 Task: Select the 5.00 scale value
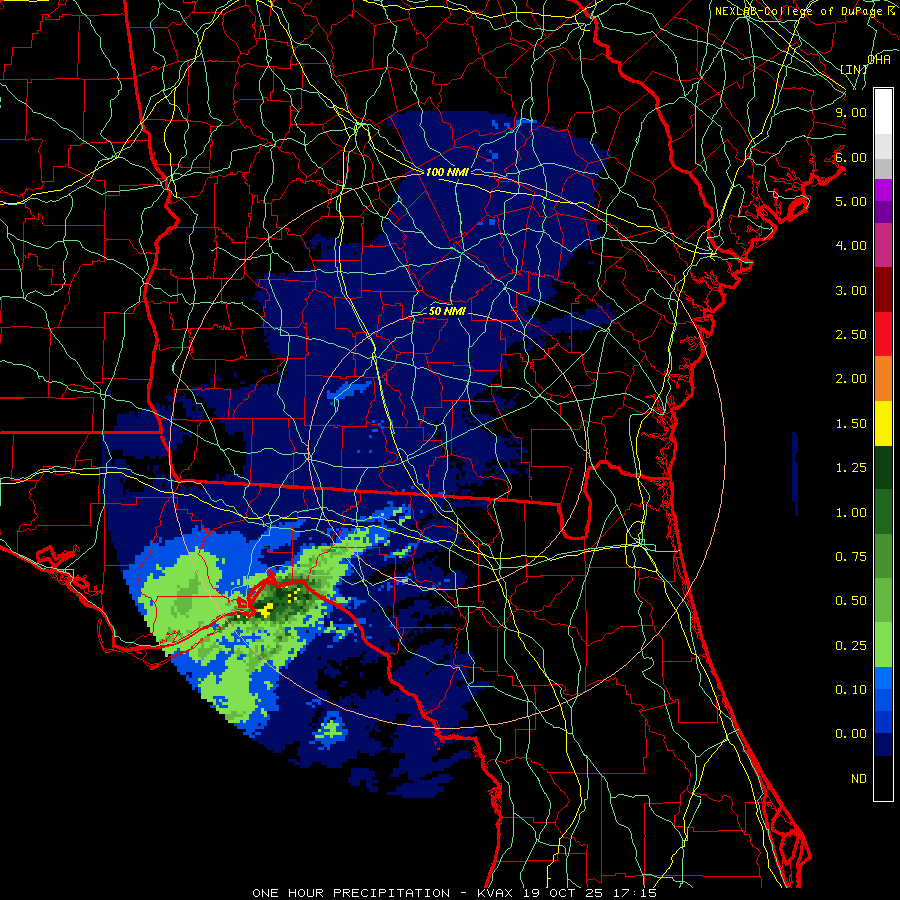[851, 201]
